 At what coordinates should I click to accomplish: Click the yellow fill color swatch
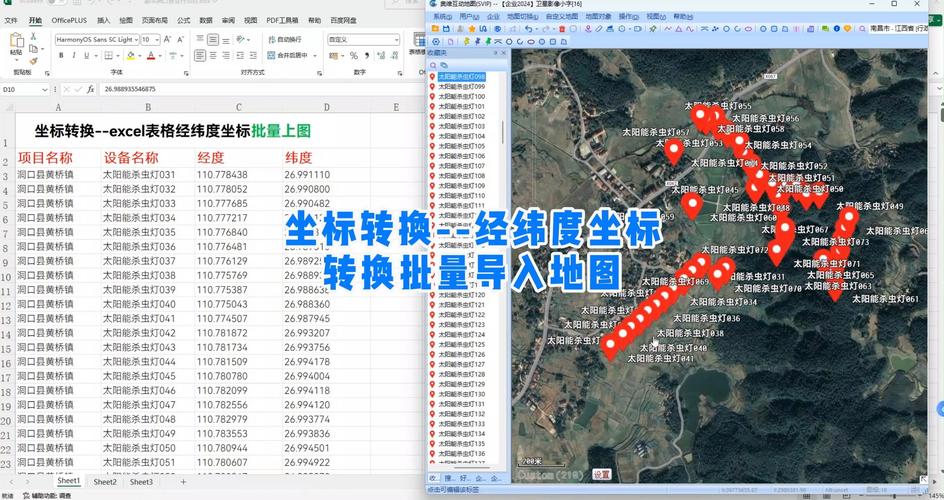[131, 55]
